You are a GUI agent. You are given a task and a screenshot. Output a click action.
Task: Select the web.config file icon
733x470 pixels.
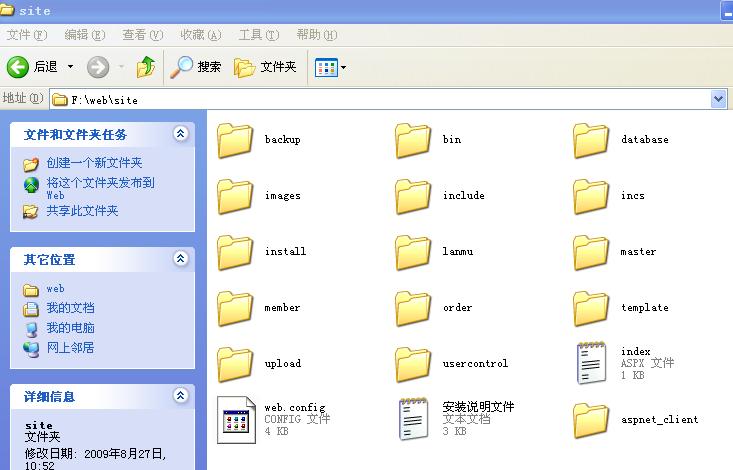(x=236, y=419)
